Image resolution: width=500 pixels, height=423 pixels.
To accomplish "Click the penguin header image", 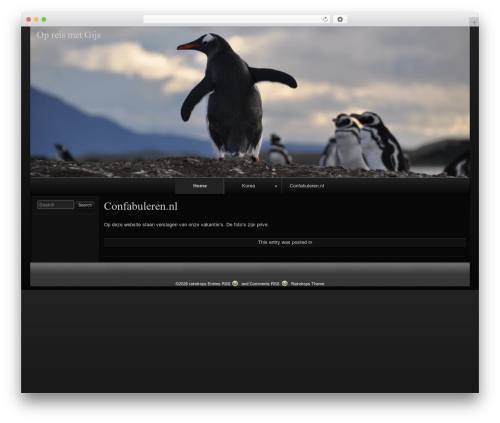I will point(250,102).
